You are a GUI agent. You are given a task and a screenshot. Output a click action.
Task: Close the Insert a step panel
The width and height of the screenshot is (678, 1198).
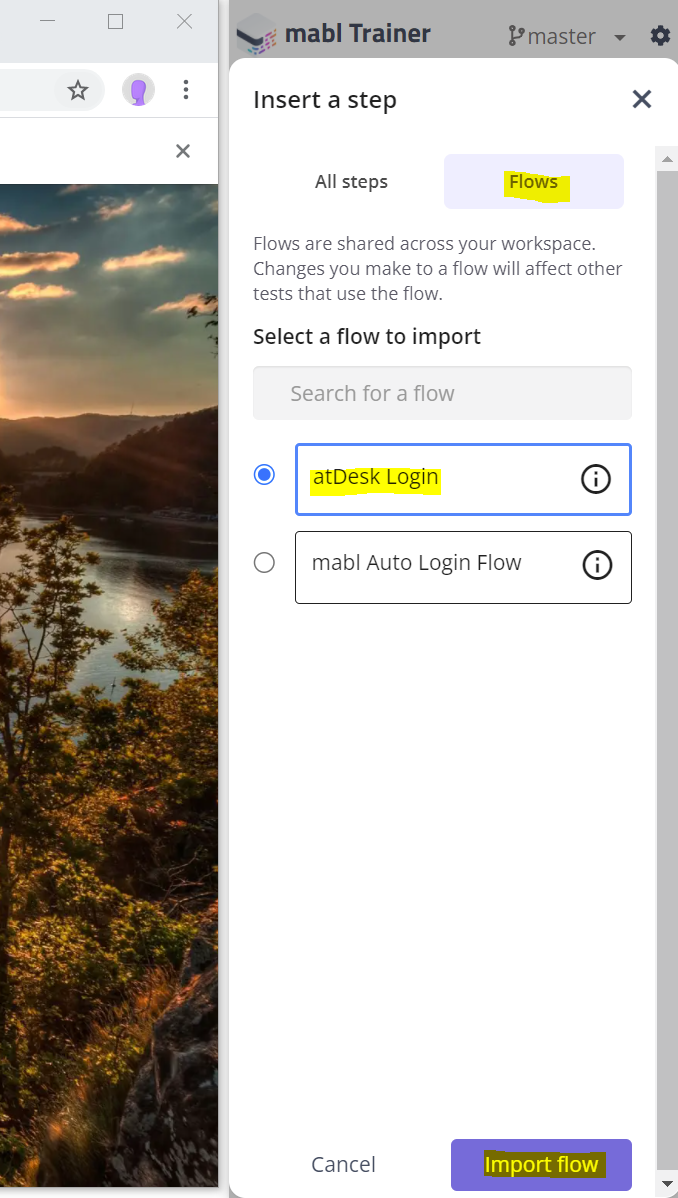641,99
